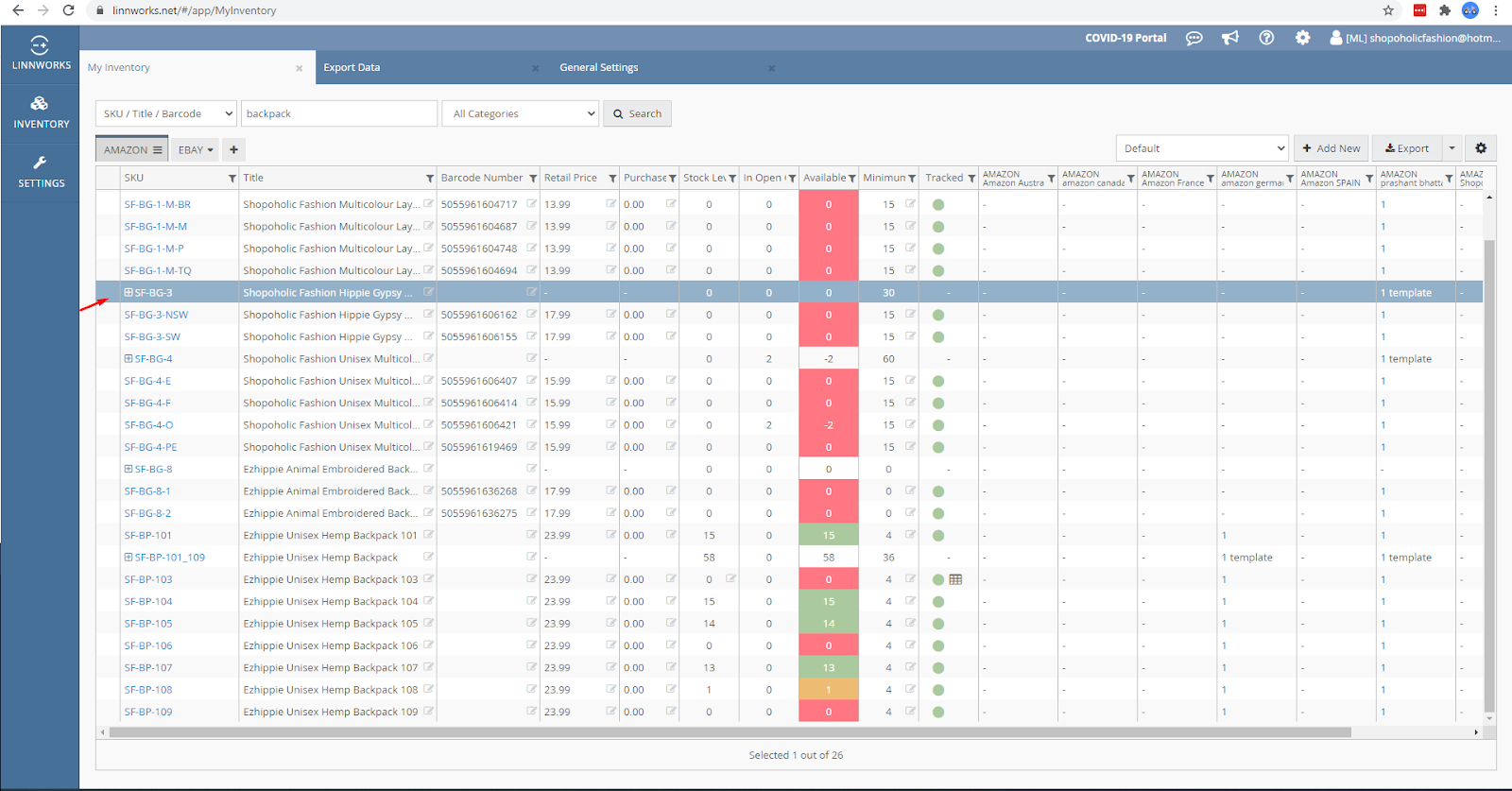Open the help question mark icon
Image resolution: width=1512 pixels, height=791 pixels.
tap(1266, 38)
